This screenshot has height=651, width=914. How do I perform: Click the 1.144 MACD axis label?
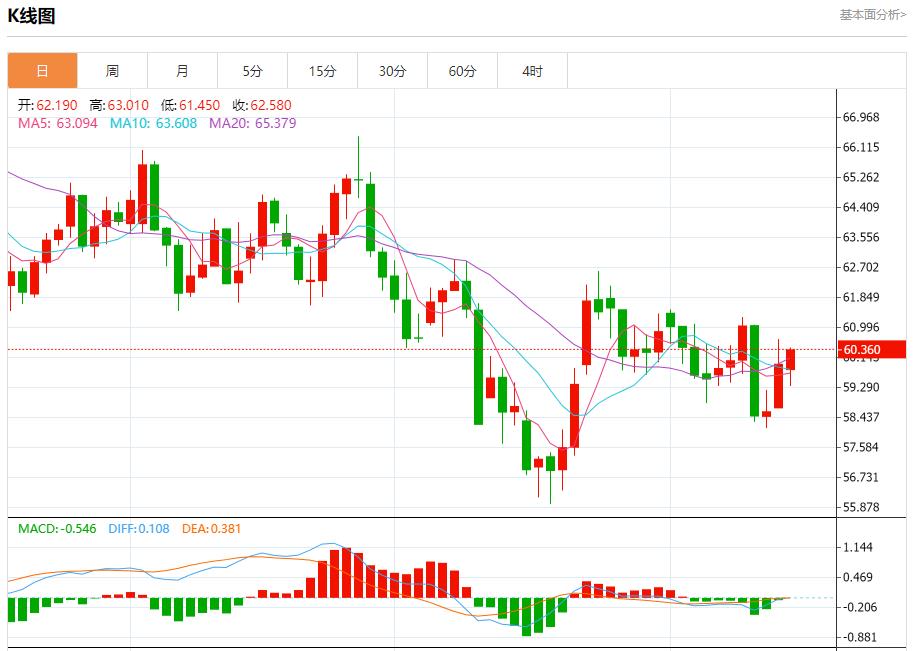coord(858,547)
